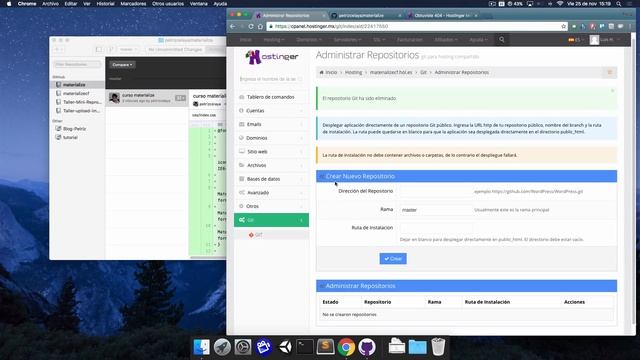Expand Cuentas in the sidebar
640x360 pixels.
271,111
